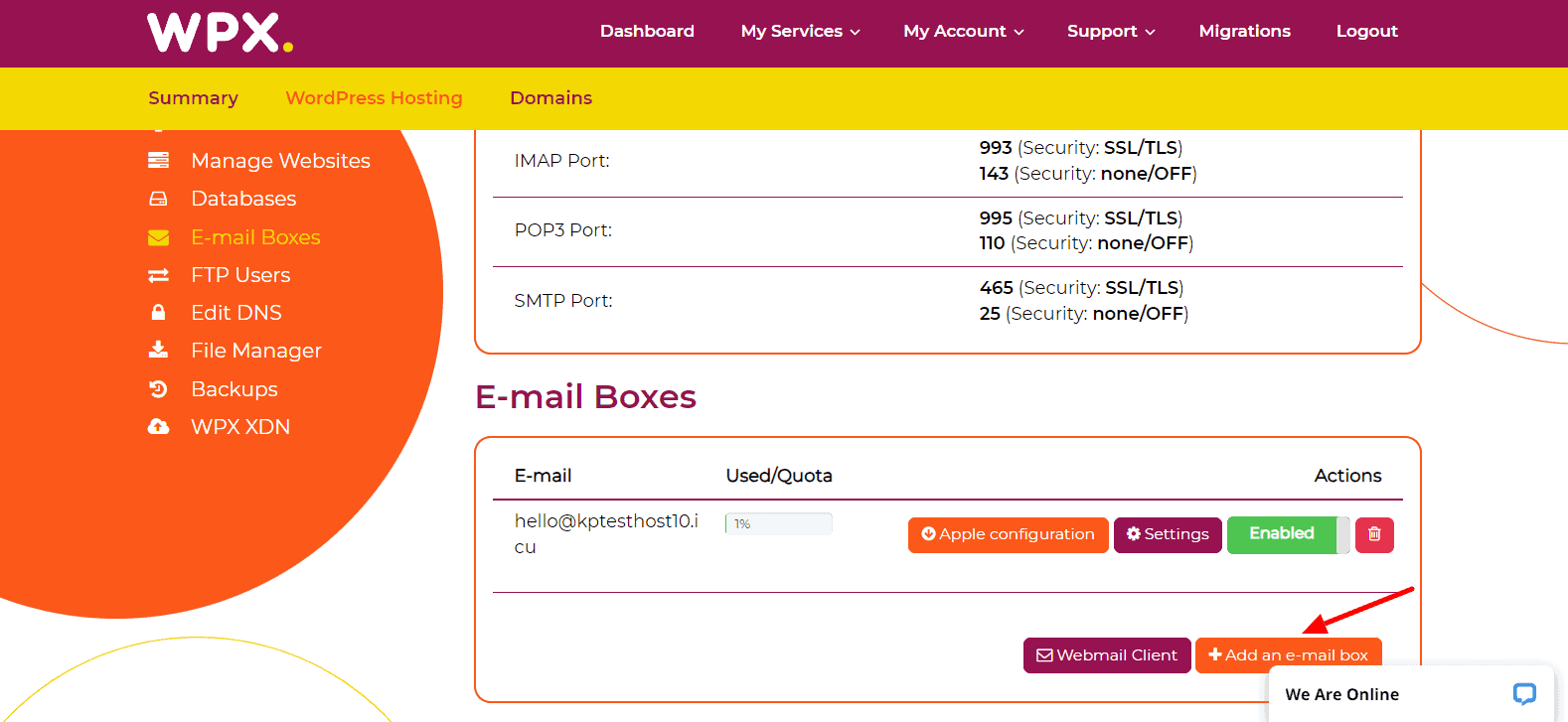Image resolution: width=1568 pixels, height=722 pixels.
Task: Open the Support dropdown menu
Action: click(1110, 32)
